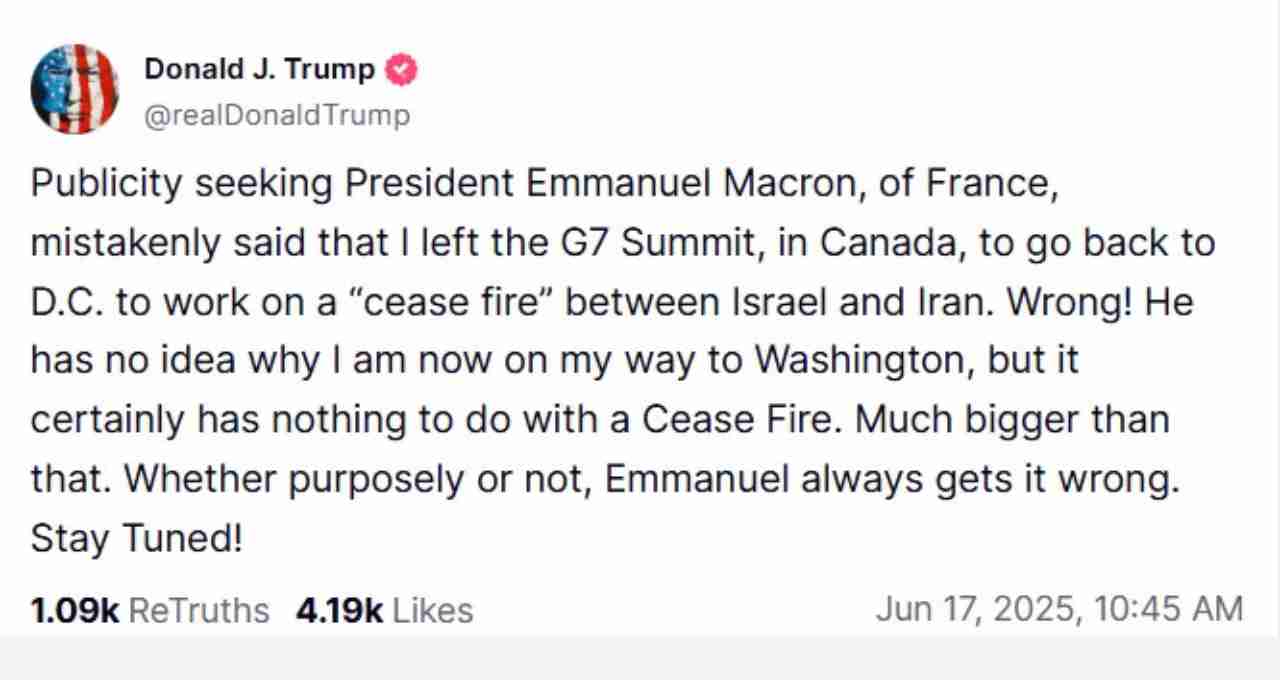View the 4.19k Likes list

[x=385, y=610]
